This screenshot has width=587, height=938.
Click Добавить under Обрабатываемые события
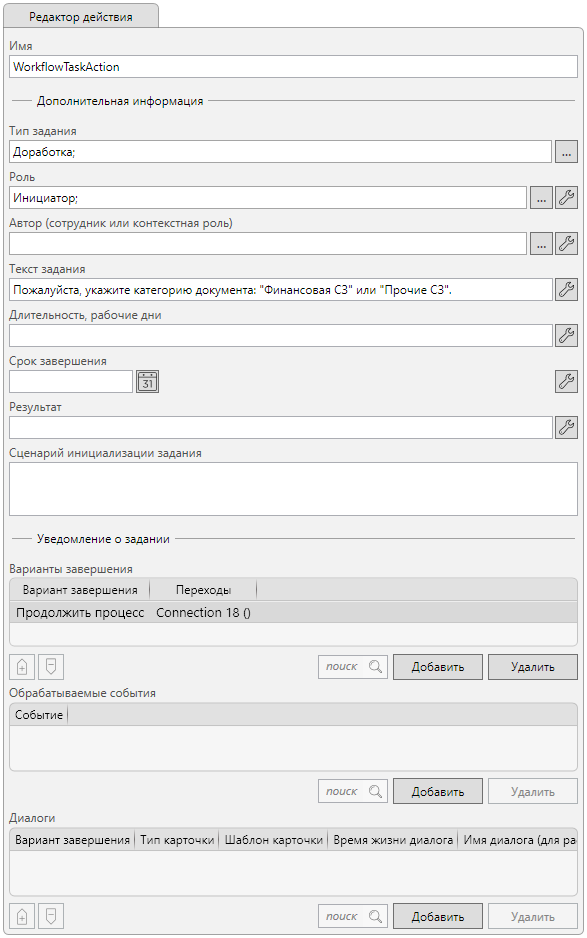(x=437, y=791)
